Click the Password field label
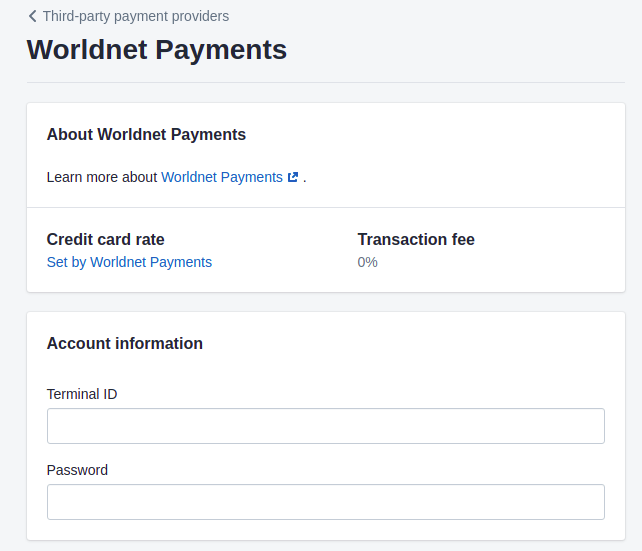 coord(77,470)
